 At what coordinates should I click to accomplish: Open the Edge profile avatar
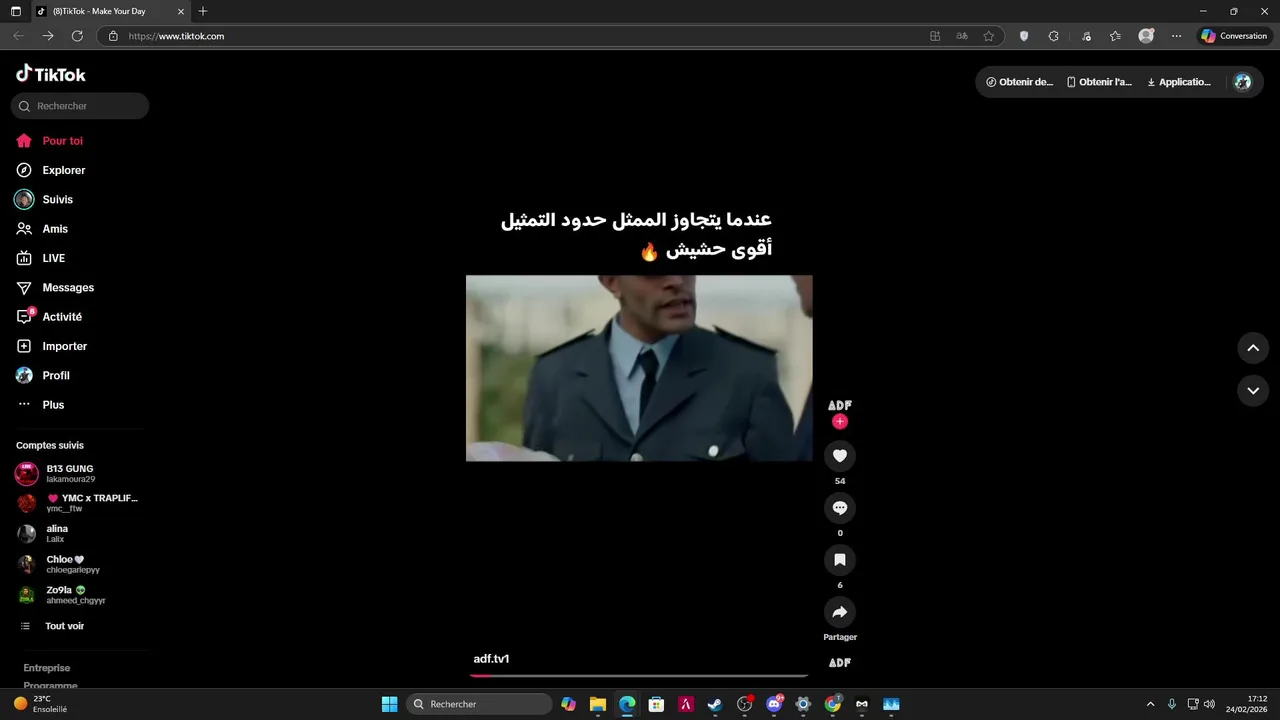1146,36
